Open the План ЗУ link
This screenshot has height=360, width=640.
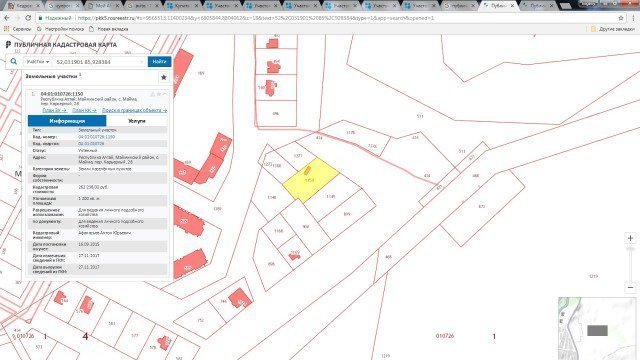coord(54,110)
